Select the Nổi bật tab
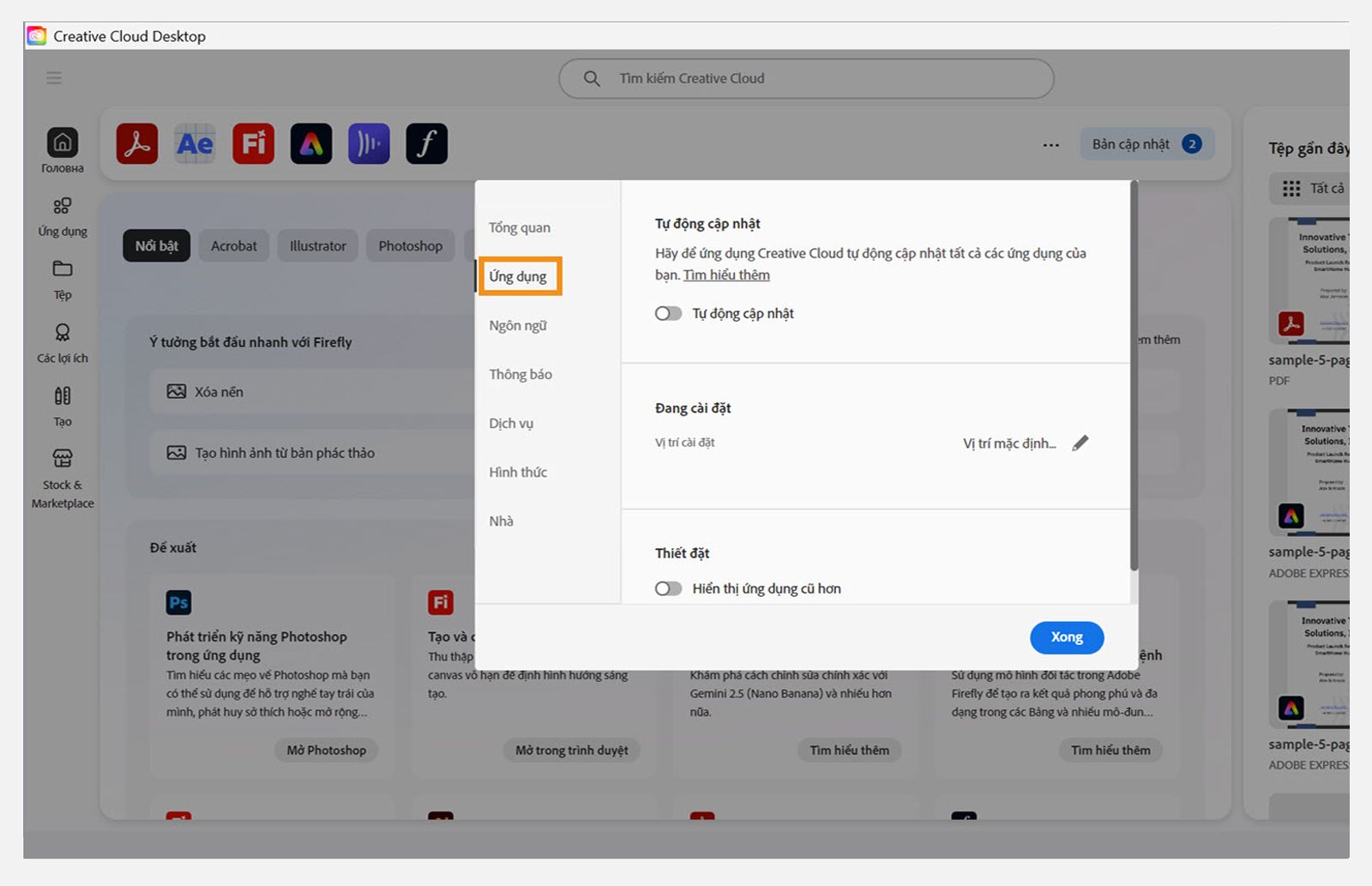The height and width of the screenshot is (886, 1372). (x=157, y=246)
